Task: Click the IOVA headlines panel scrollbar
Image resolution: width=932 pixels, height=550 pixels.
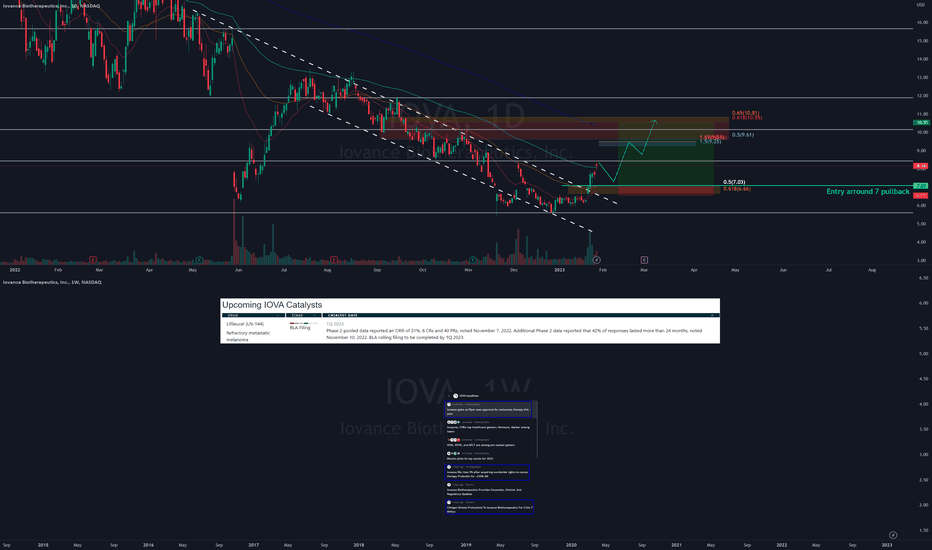Action: pyautogui.click(x=536, y=428)
